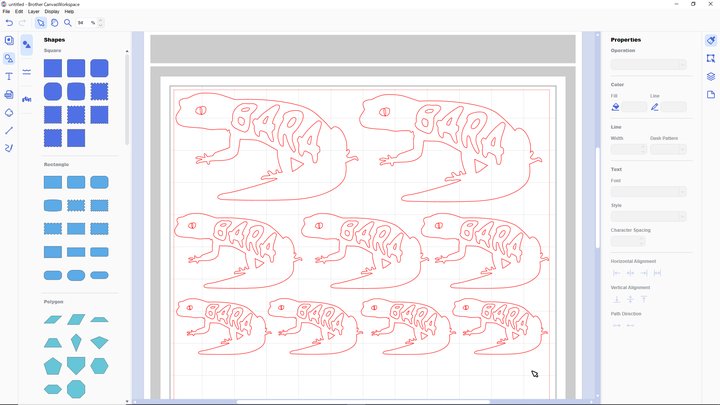Select the Text tool in left sidebar
This screenshot has width=720, height=405.
point(9,76)
